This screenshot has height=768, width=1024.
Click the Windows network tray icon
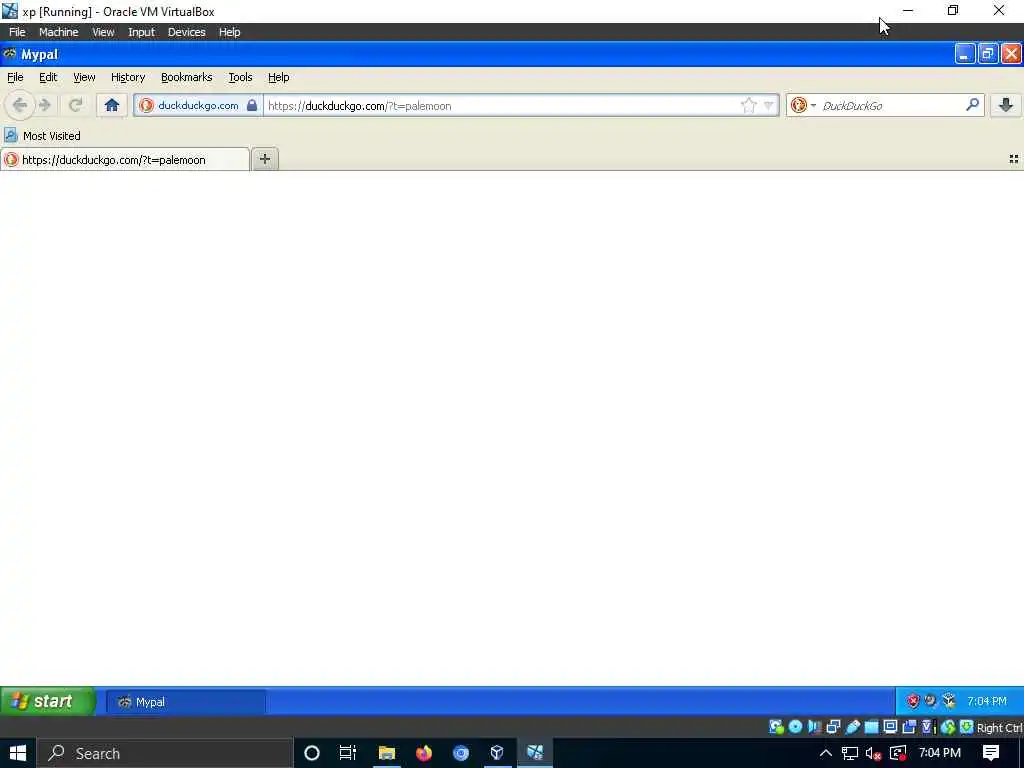850,754
